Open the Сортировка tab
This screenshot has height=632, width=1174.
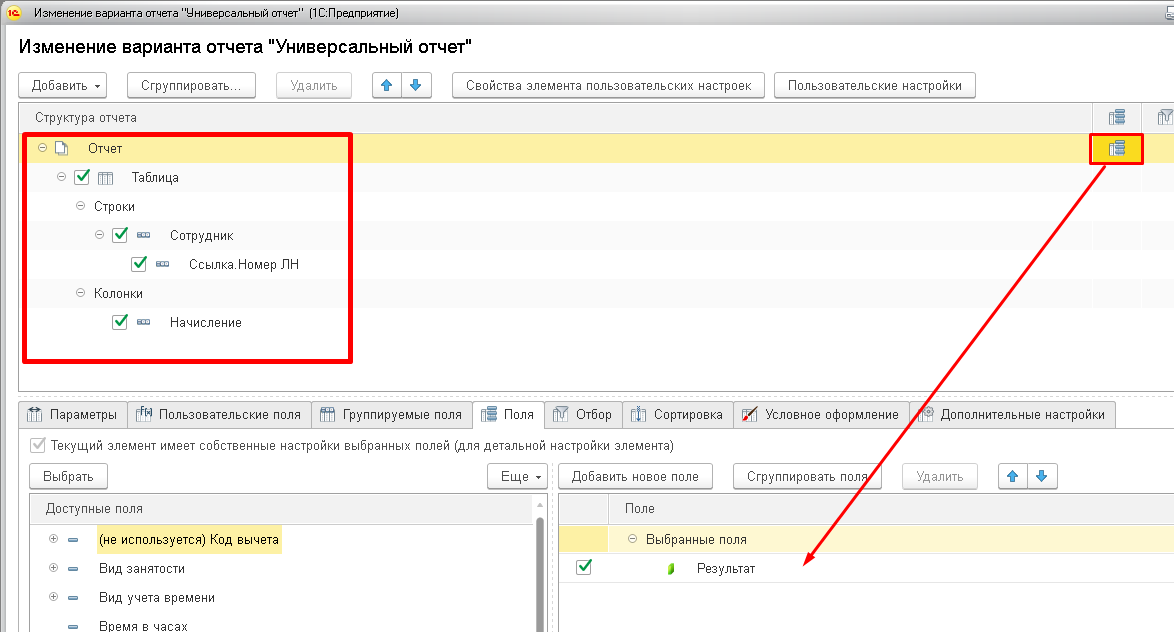[x=678, y=415]
